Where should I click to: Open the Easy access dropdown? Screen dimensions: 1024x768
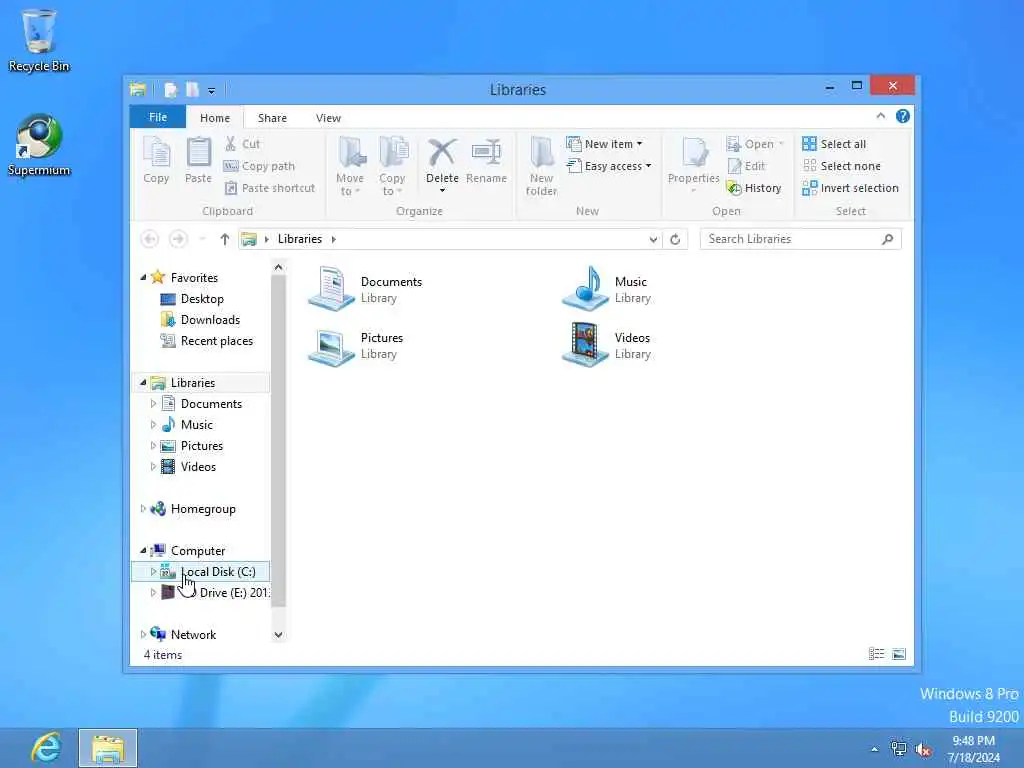pos(609,166)
